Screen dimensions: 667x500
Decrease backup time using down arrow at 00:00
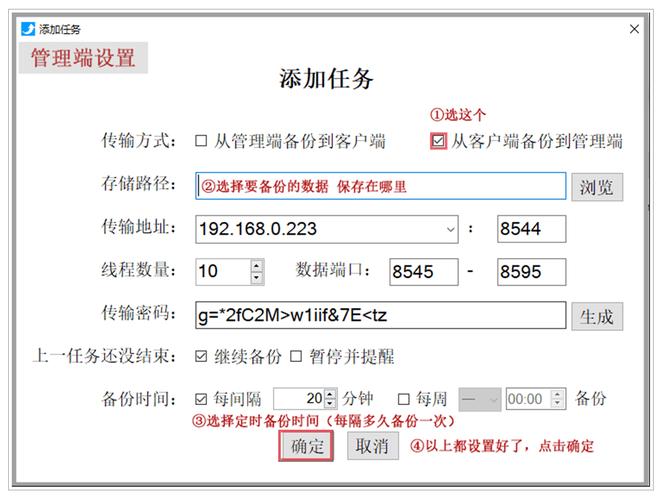pyautogui.click(x=557, y=404)
